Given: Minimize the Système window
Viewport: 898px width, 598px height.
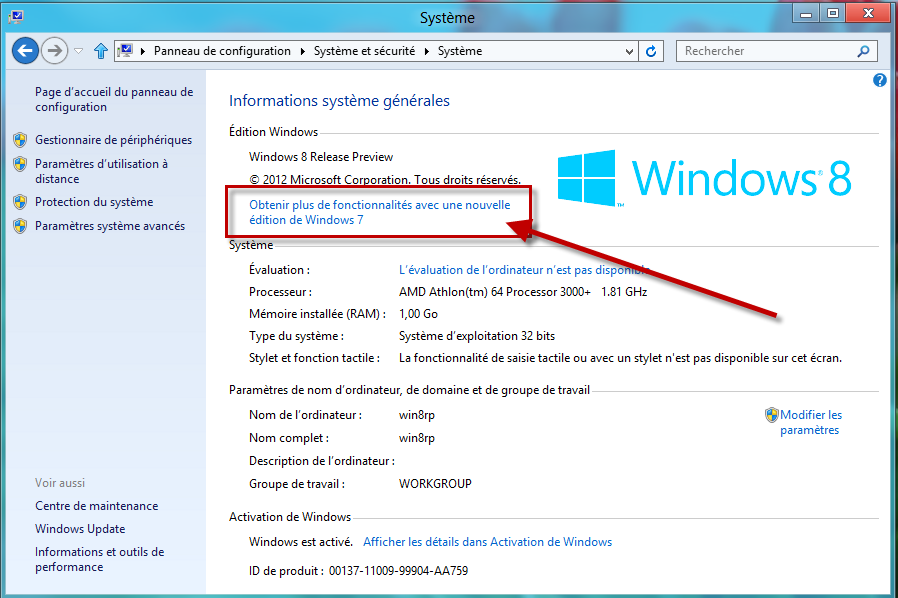Looking at the screenshot, I should point(806,14).
